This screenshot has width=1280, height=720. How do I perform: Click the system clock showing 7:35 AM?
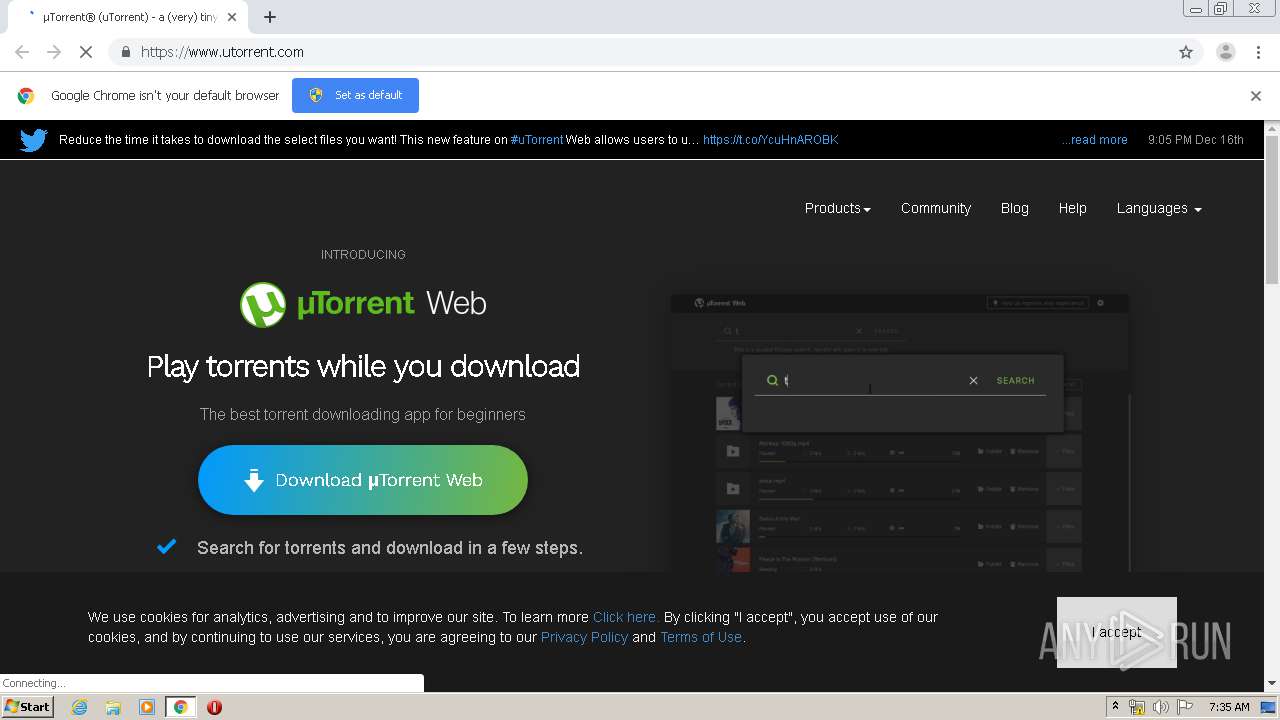pyautogui.click(x=1229, y=707)
